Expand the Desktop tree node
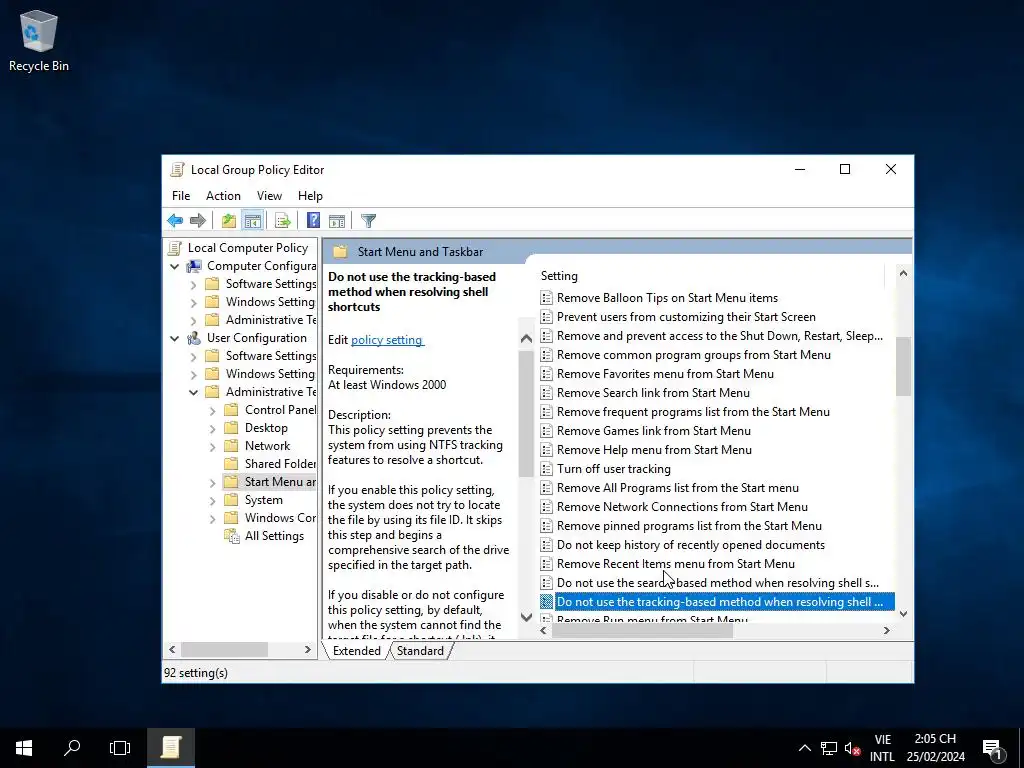Image resolution: width=1024 pixels, height=768 pixels. tap(212, 429)
